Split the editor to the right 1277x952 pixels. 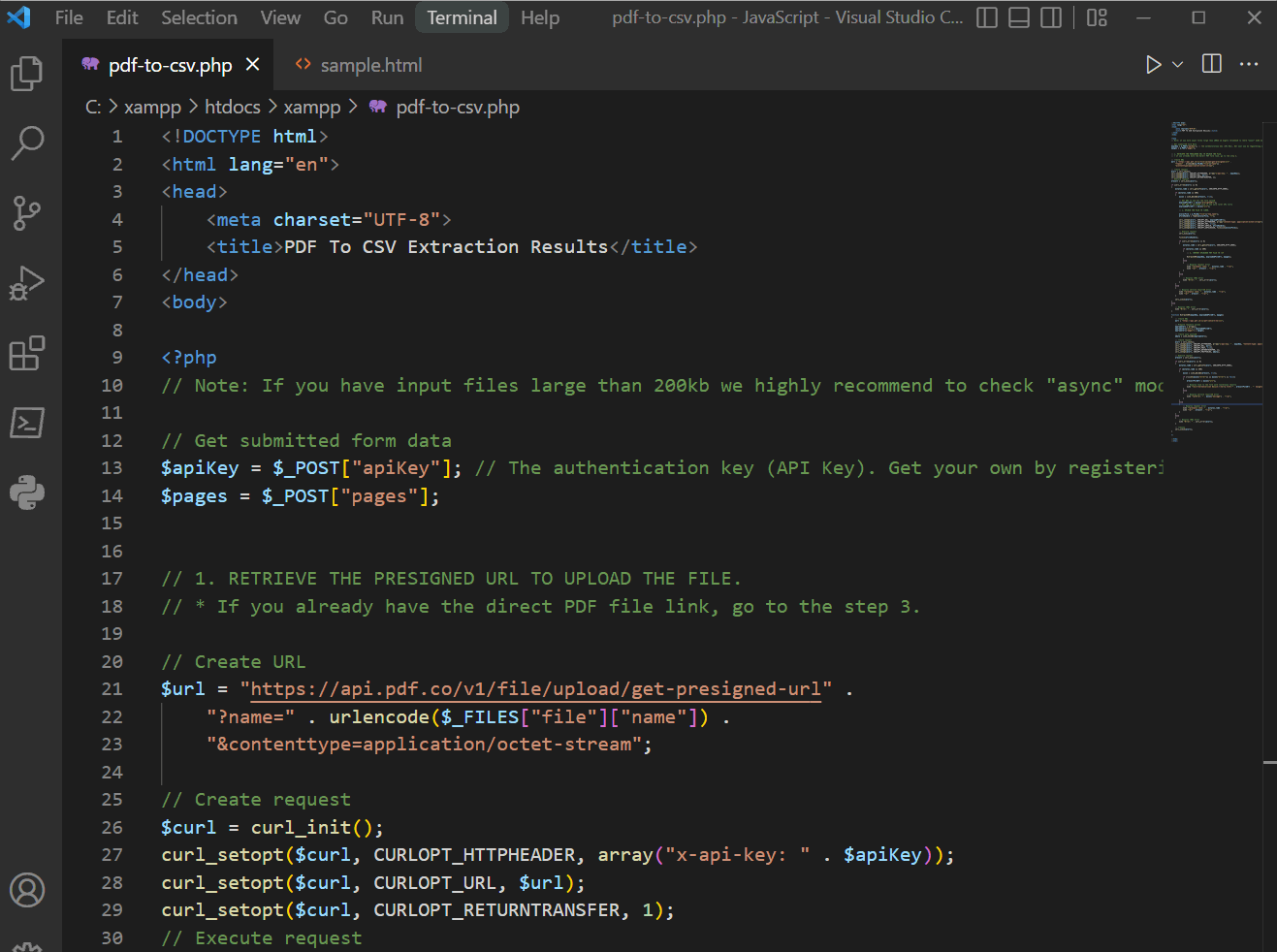tap(1212, 64)
